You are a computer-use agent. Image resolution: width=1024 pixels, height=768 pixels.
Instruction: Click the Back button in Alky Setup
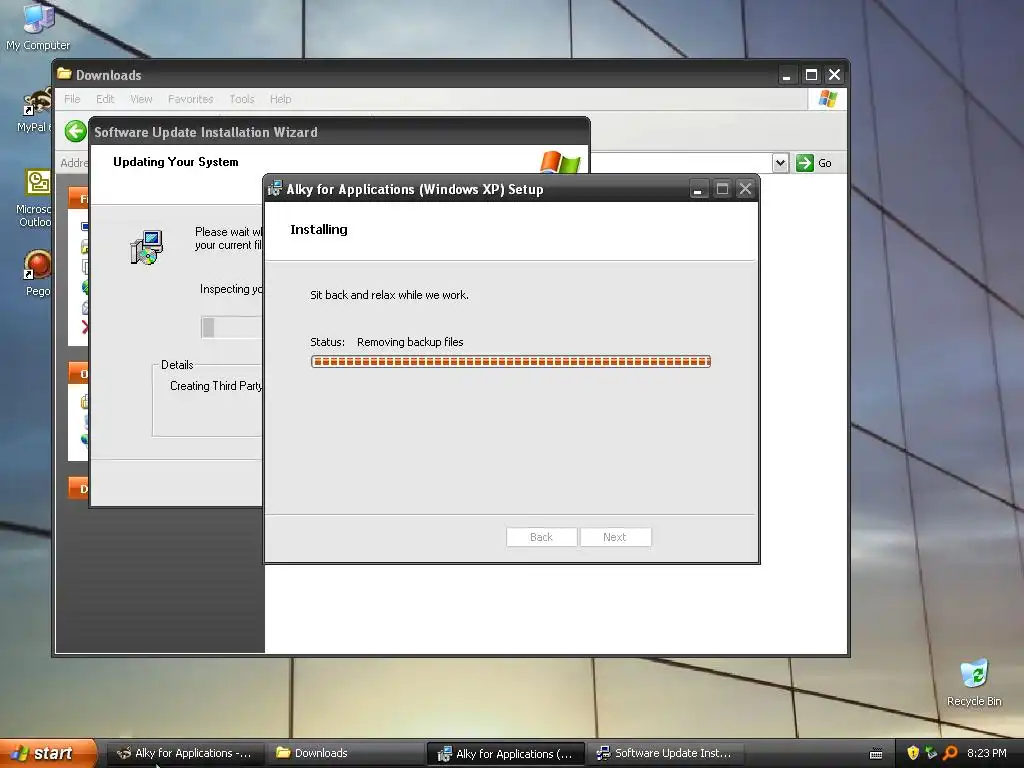coord(541,537)
